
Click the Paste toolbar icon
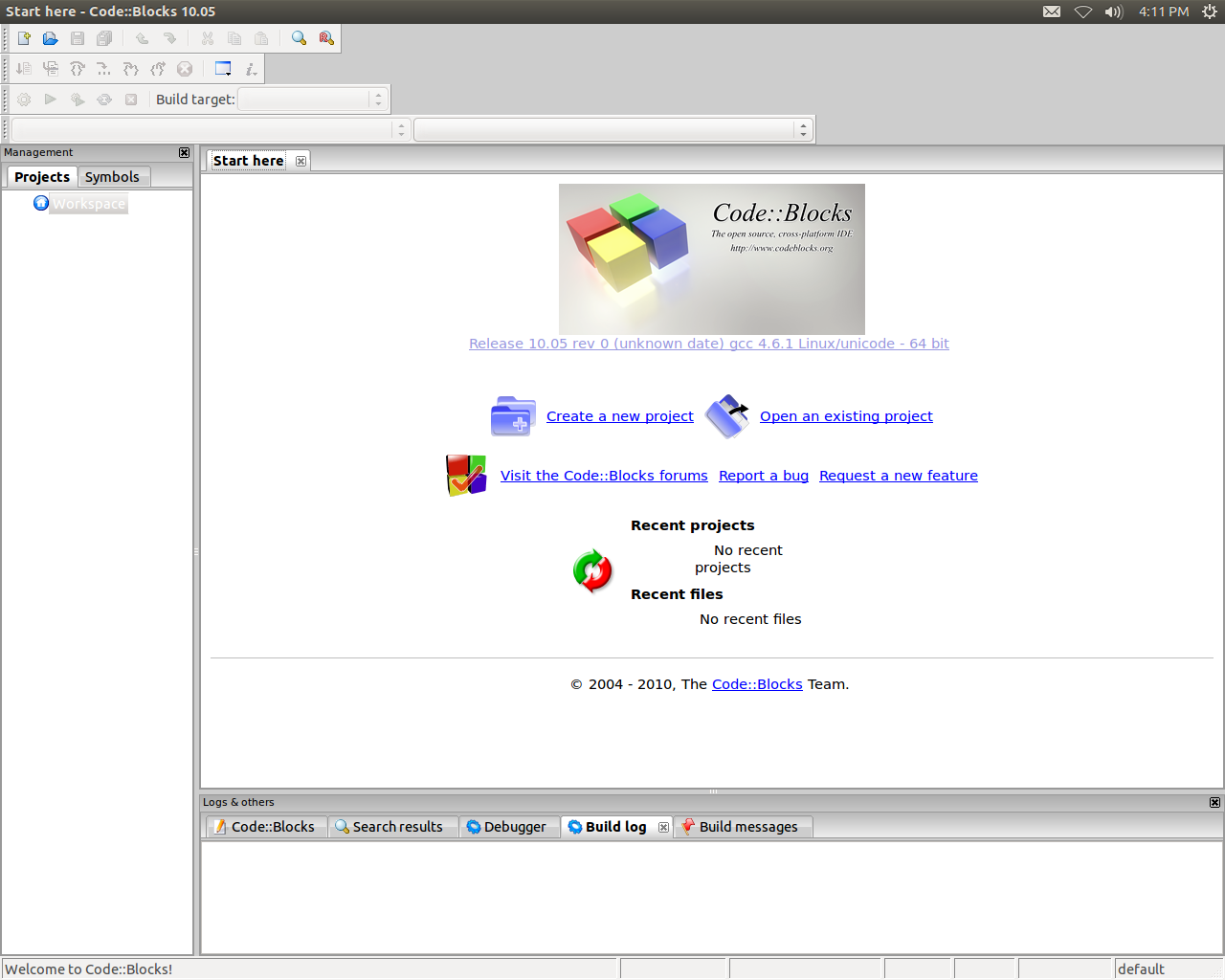tap(261, 38)
